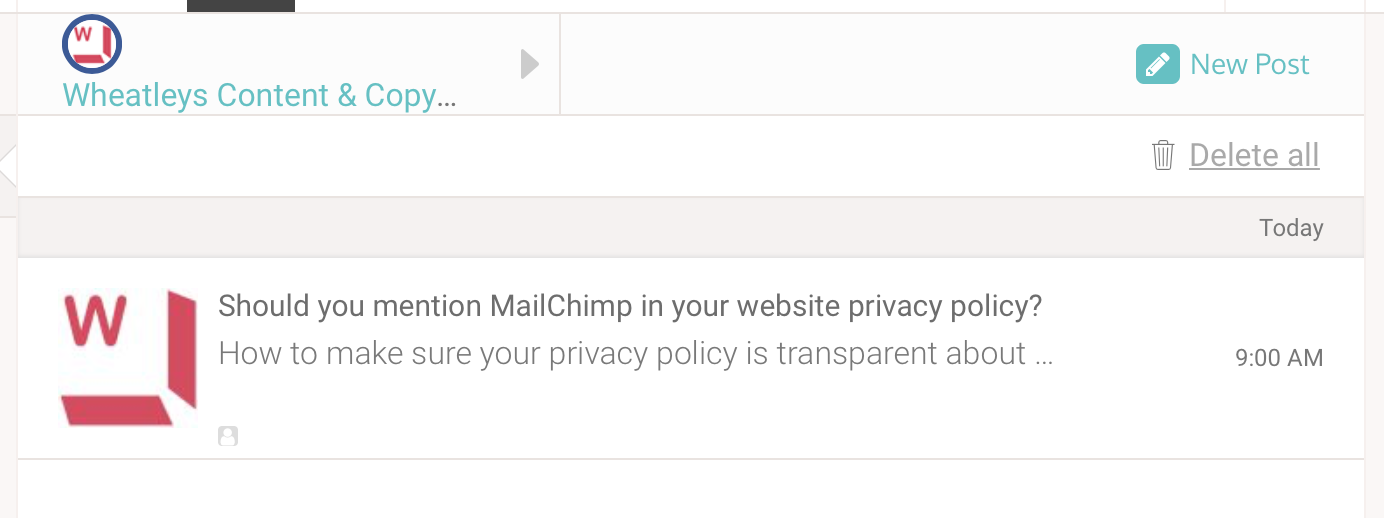The width and height of the screenshot is (1384, 518).
Task: Click the post description about transparent privacy policy
Action: 636,353
